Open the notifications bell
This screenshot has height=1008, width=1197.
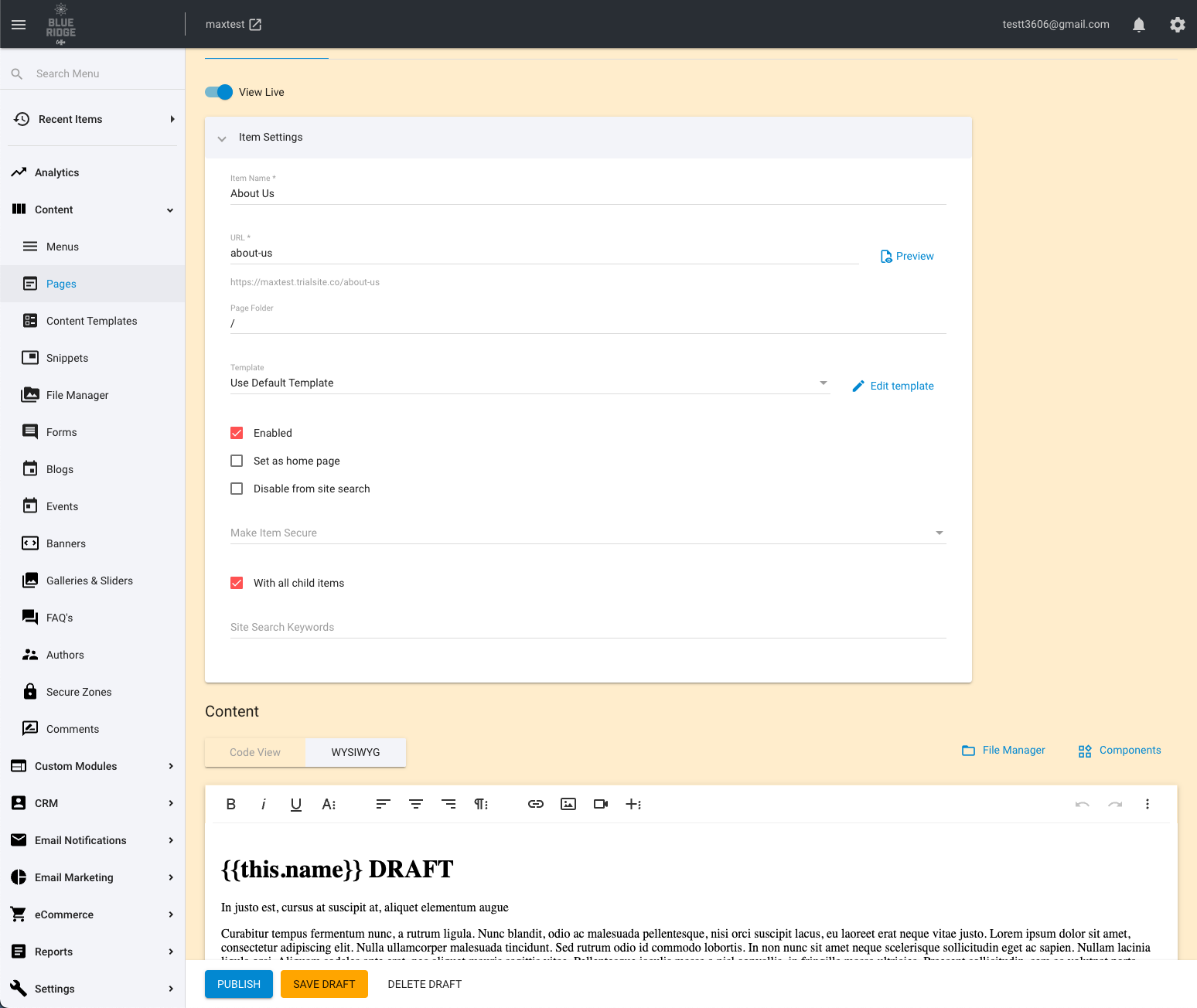[1138, 25]
